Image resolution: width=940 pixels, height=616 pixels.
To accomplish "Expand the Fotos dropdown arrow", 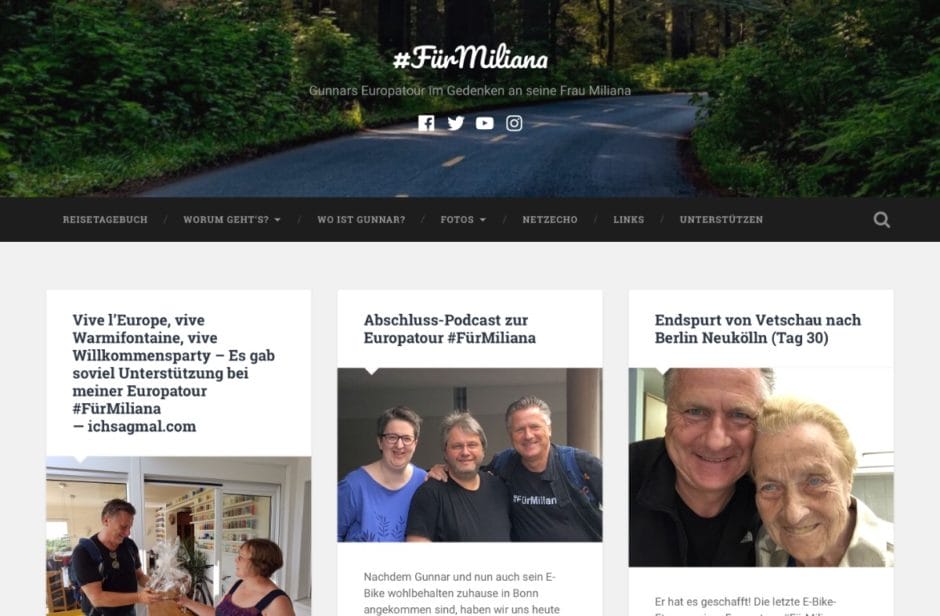I will click(483, 220).
